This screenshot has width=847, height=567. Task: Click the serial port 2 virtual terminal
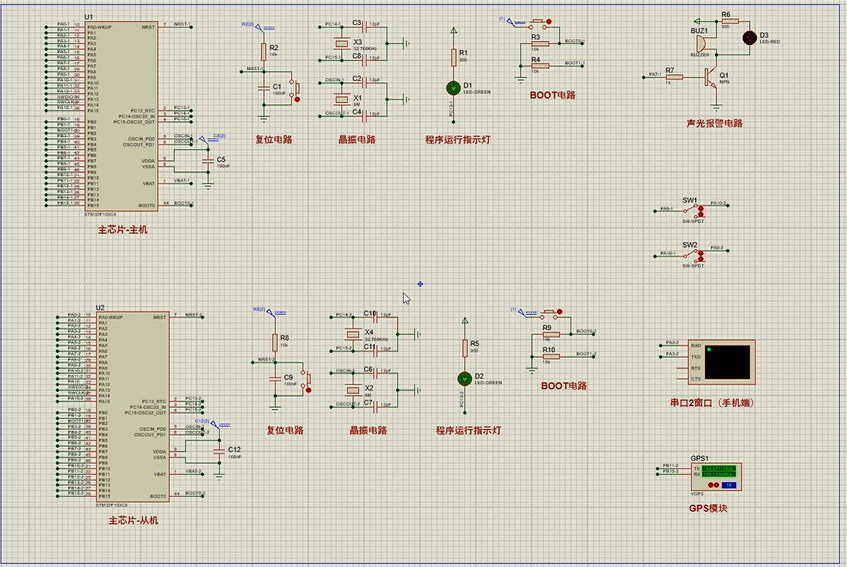click(x=726, y=362)
